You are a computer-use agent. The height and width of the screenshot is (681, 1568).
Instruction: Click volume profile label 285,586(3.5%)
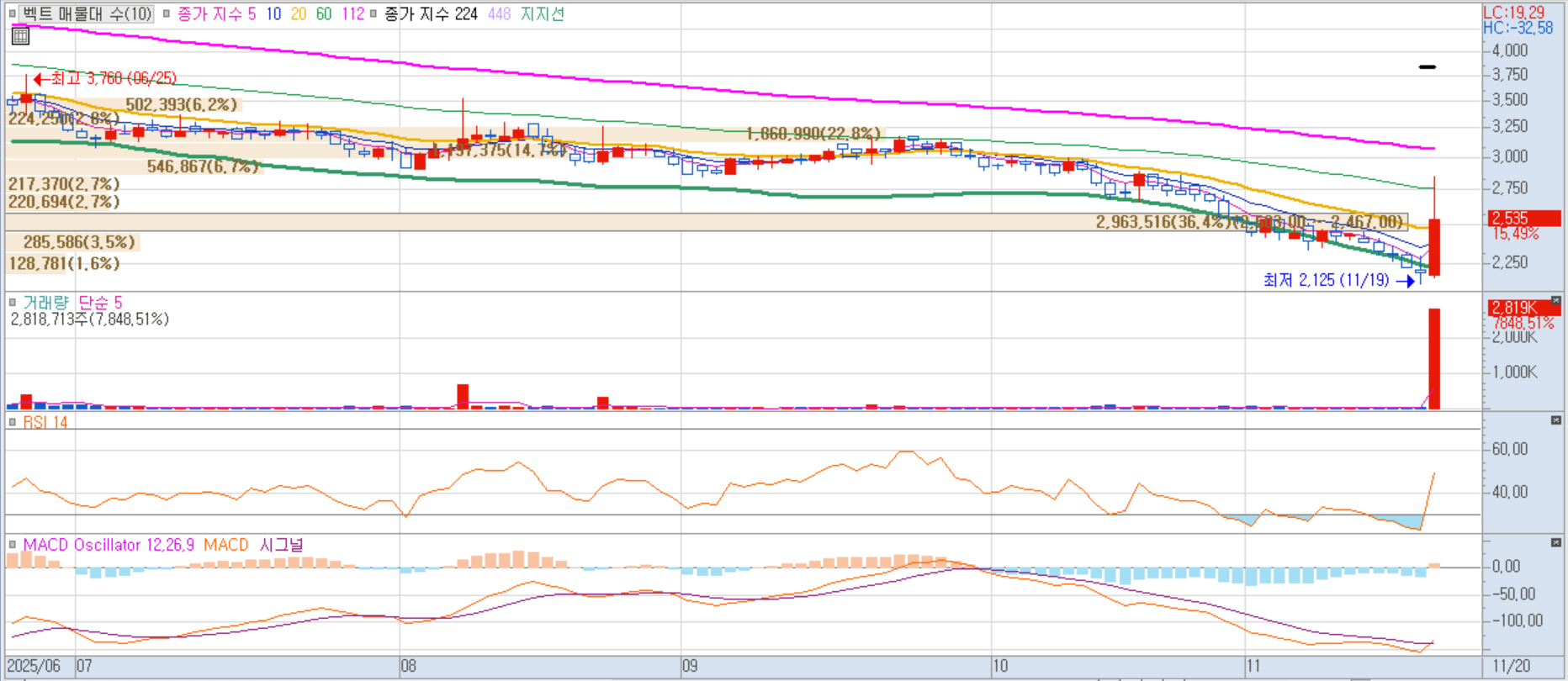[x=79, y=242]
